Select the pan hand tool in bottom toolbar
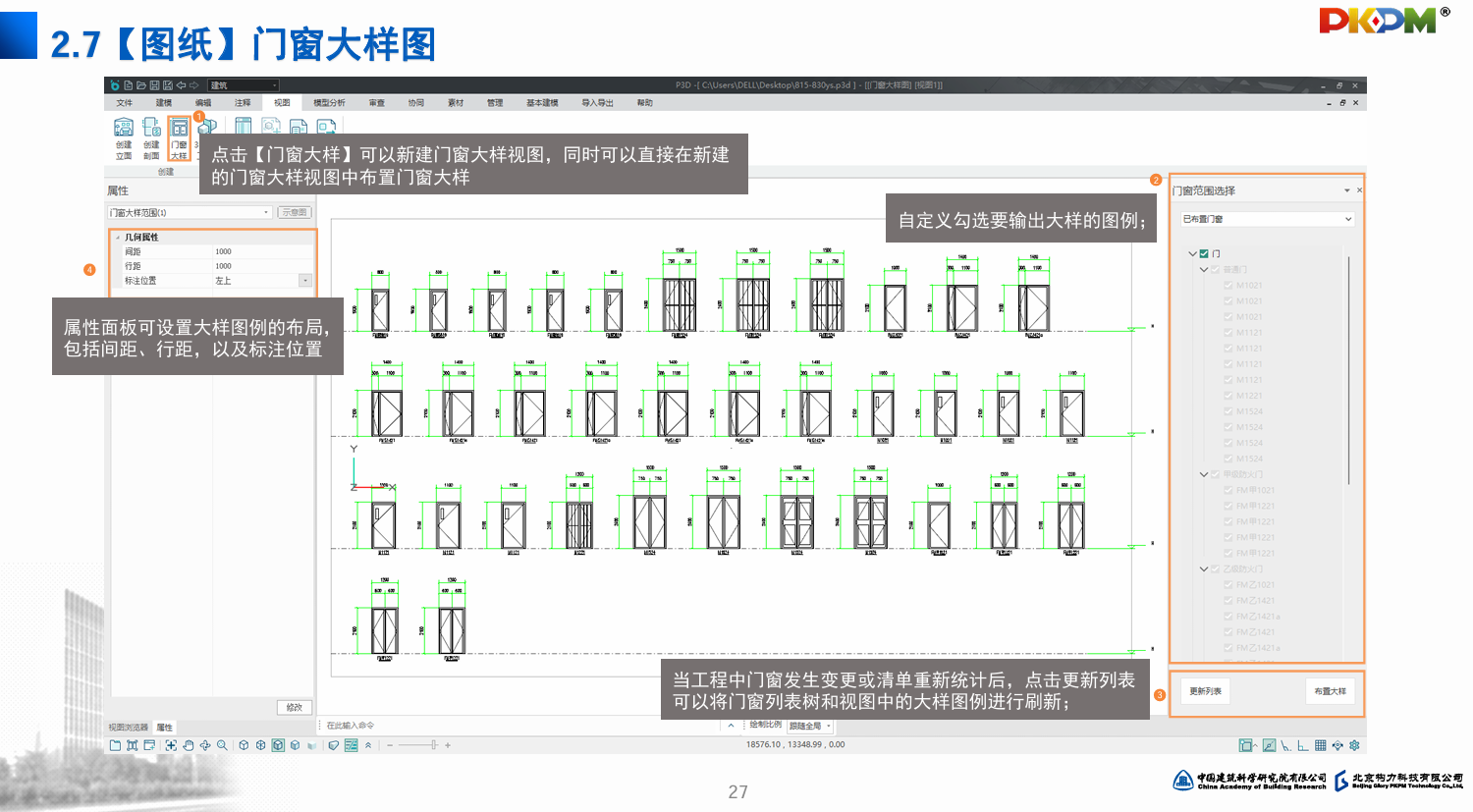The width and height of the screenshot is (1473, 812). pyautogui.click(x=189, y=745)
